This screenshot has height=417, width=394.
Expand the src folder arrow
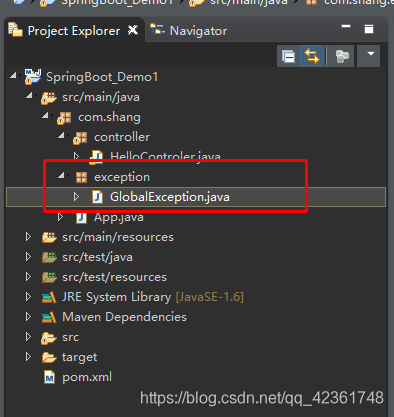[x=28, y=337]
